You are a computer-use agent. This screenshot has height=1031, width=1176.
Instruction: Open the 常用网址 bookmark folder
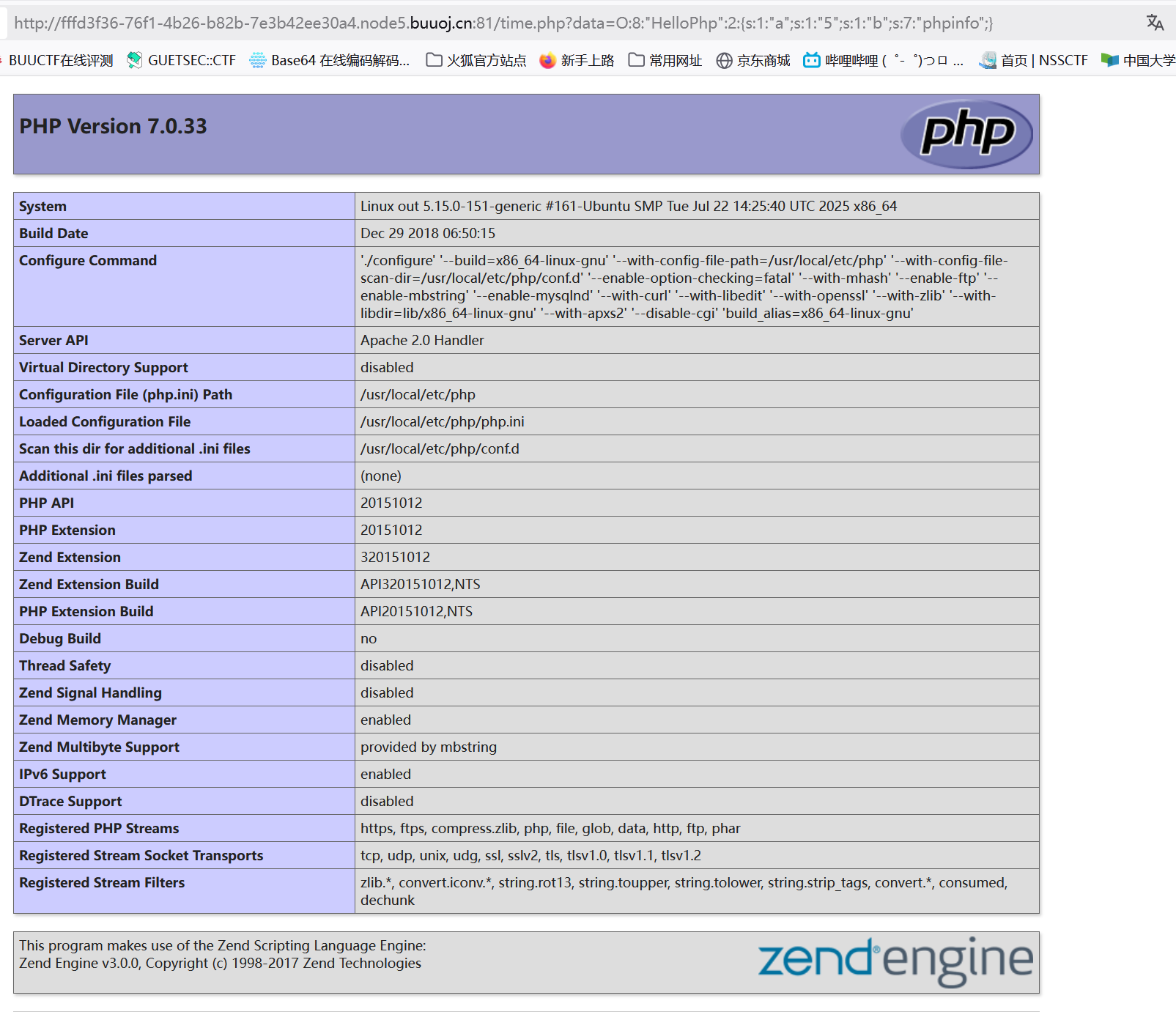(665, 60)
